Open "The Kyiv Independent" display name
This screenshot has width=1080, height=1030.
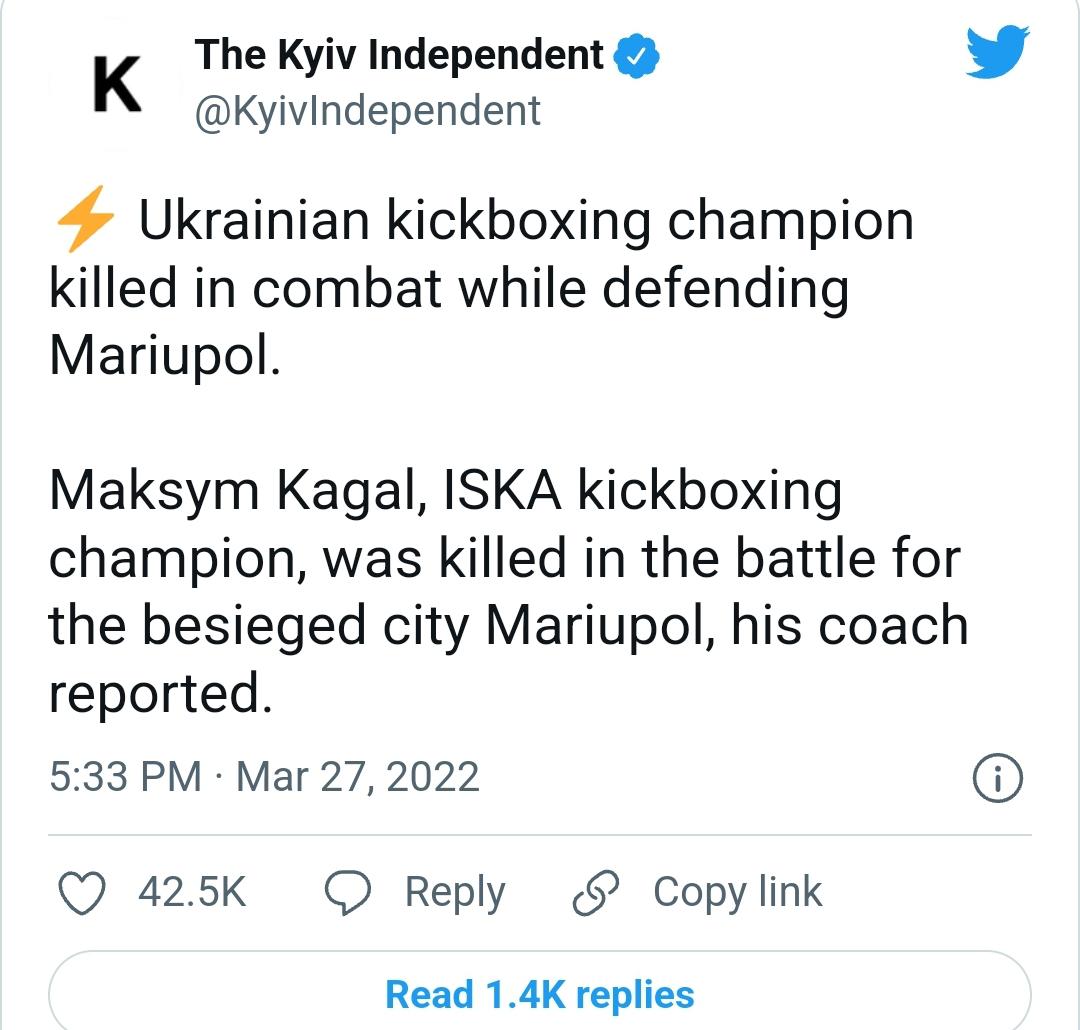click(400, 56)
